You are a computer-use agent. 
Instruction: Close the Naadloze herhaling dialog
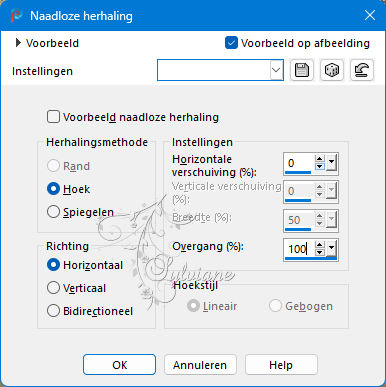[370, 15]
